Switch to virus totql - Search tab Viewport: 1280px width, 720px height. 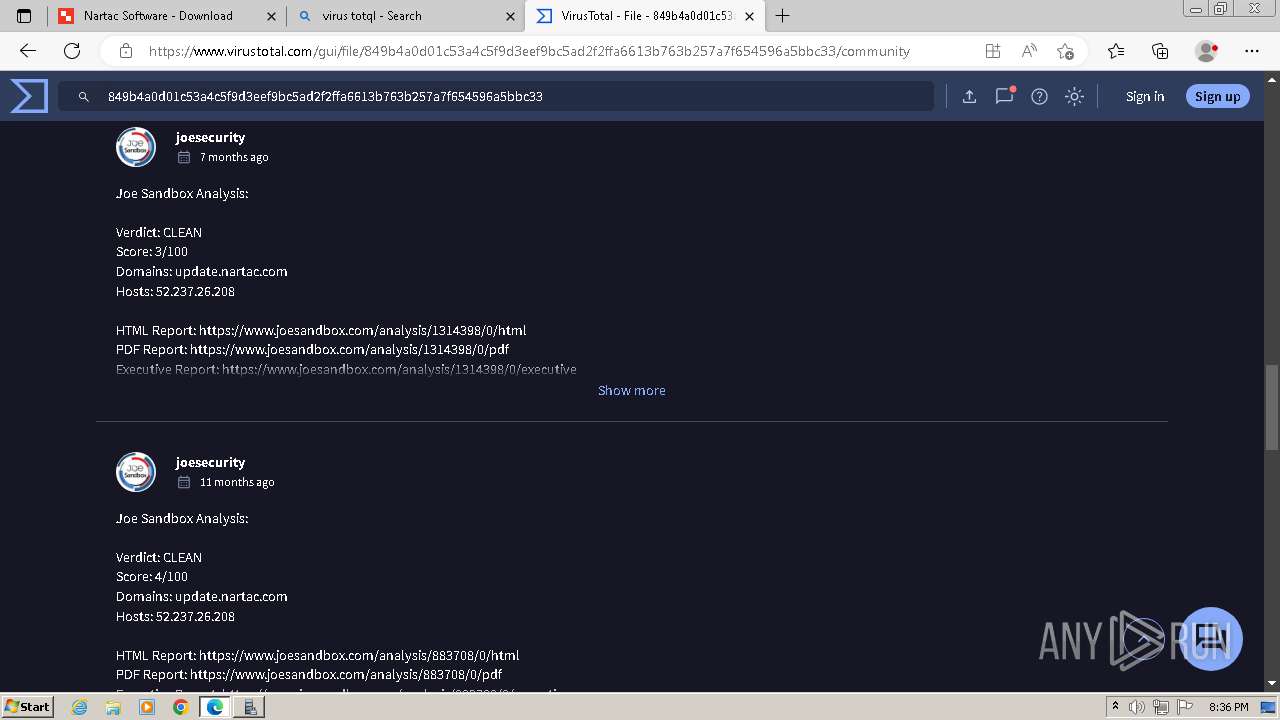point(406,16)
